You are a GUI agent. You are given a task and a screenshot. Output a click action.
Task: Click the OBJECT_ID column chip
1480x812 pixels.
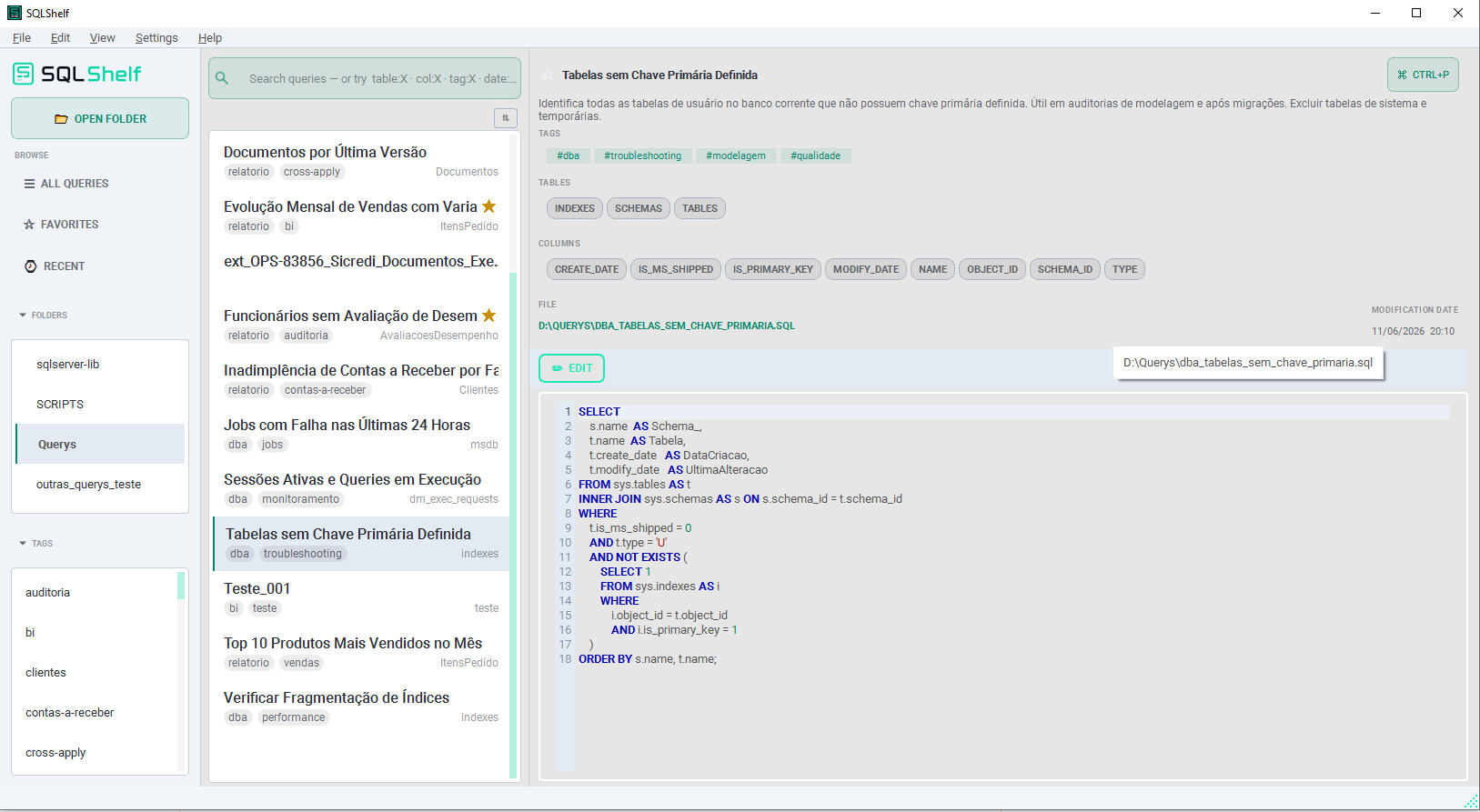tap(992, 269)
